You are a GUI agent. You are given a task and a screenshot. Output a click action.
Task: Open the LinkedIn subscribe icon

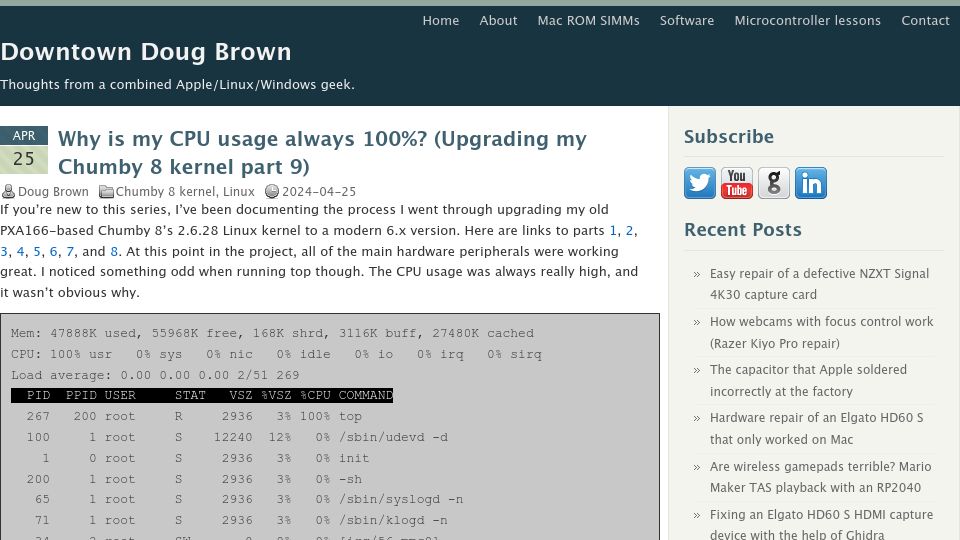tap(811, 183)
